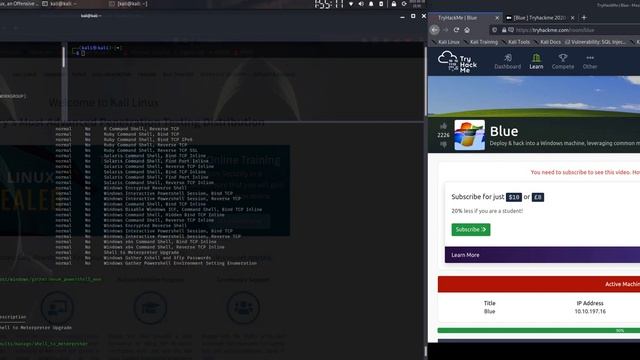Open the notification bell in top panel
The width and height of the screenshot is (640, 360).
[x=371, y=4]
